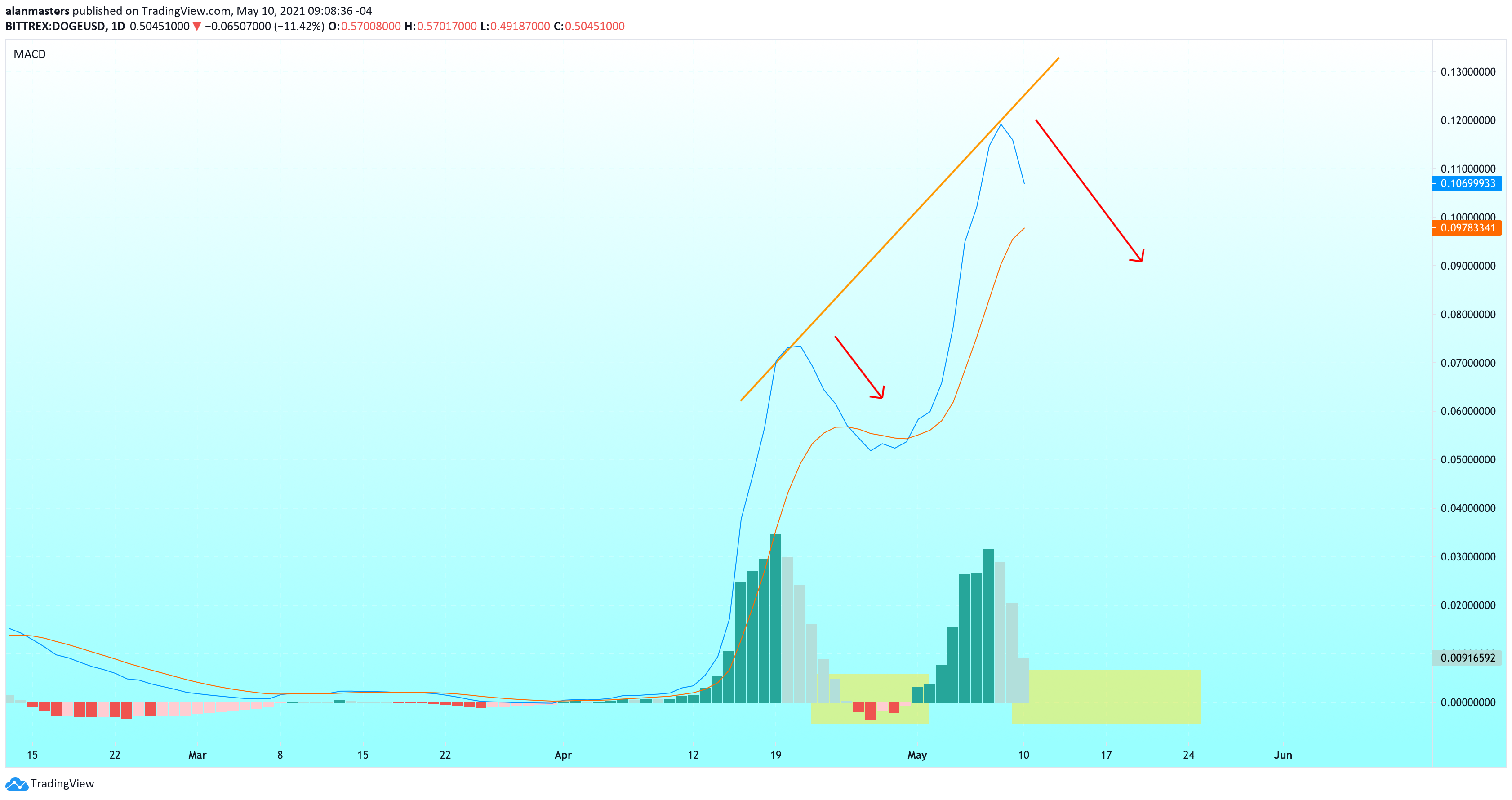The image size is (1512, 800).
Task: Click the −0.06507000 (−11.42%) change value
Action: coord(265,27)
